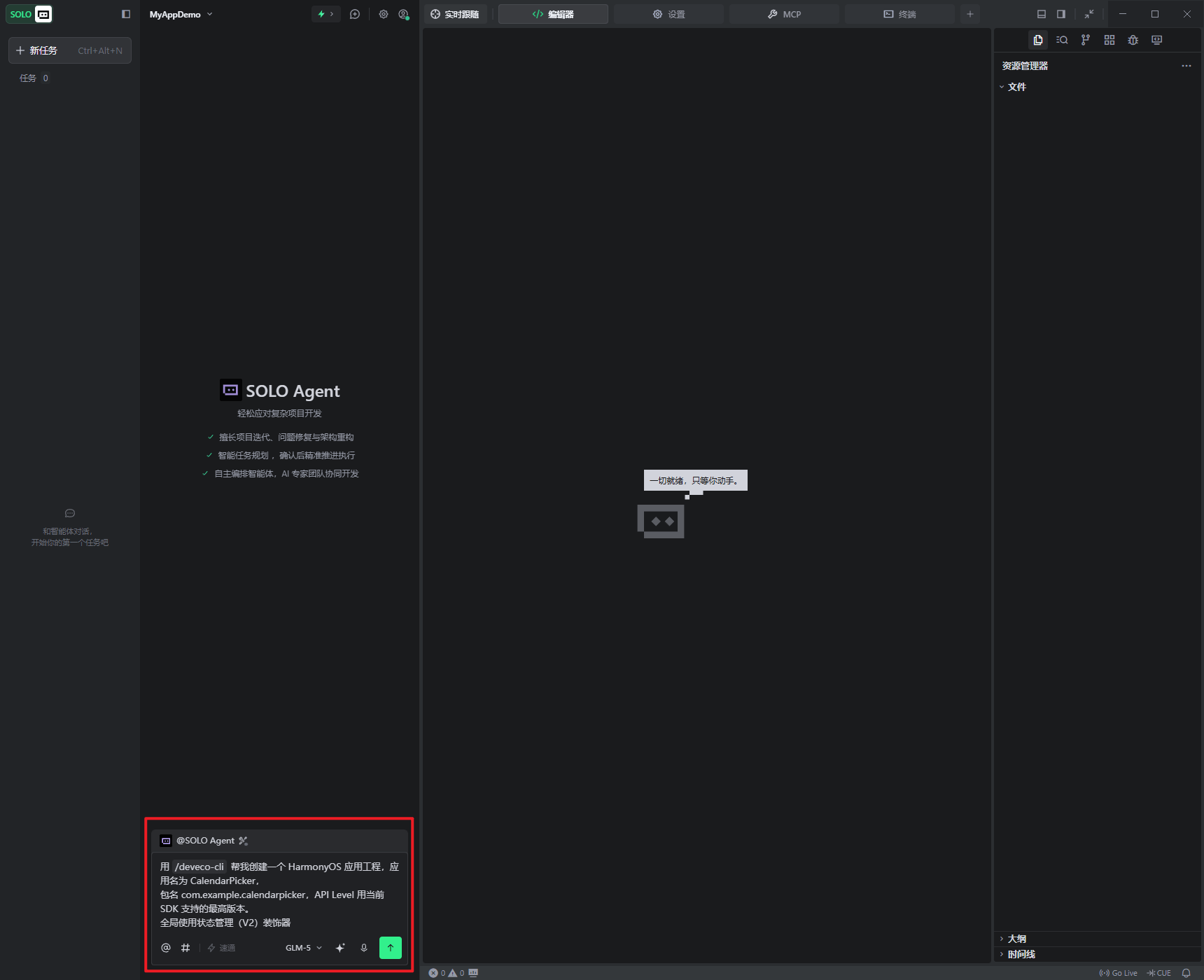Open the MyAppDemo project dropdown
This screenshot has width=1204, height=980.
pyautogui.click(x=181, y=14)
